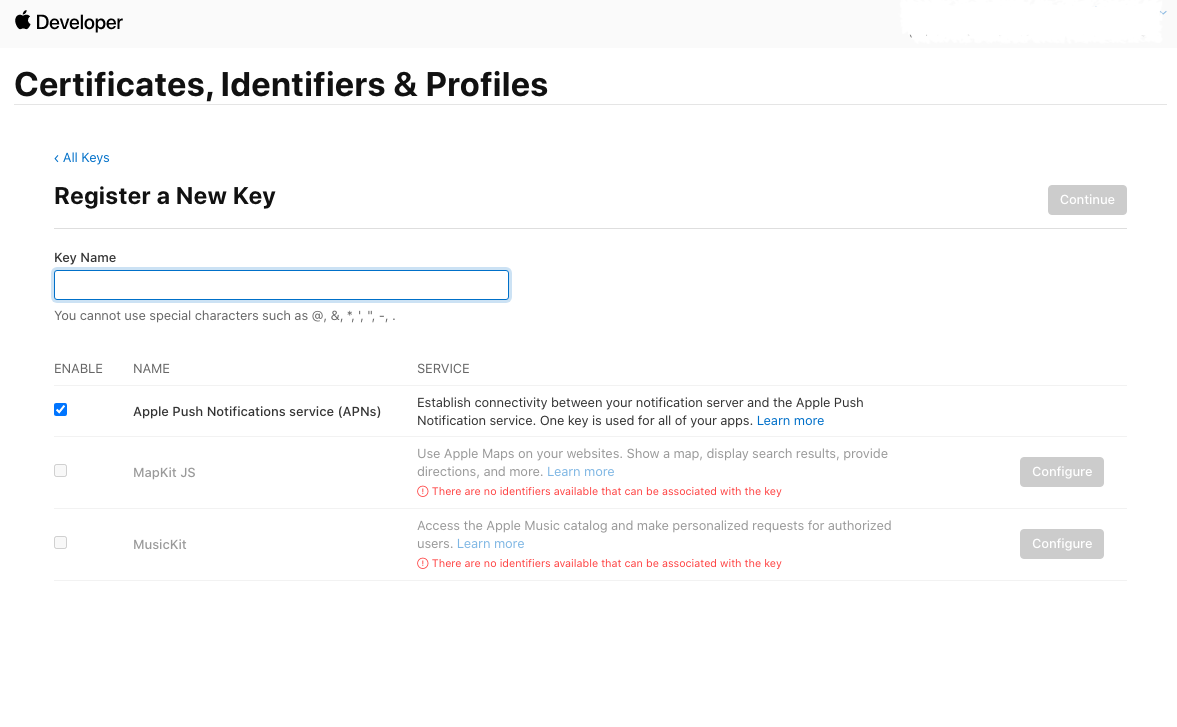Enable the MusicKit key service
Screen dimensions: 1177x727
(60, 542)
